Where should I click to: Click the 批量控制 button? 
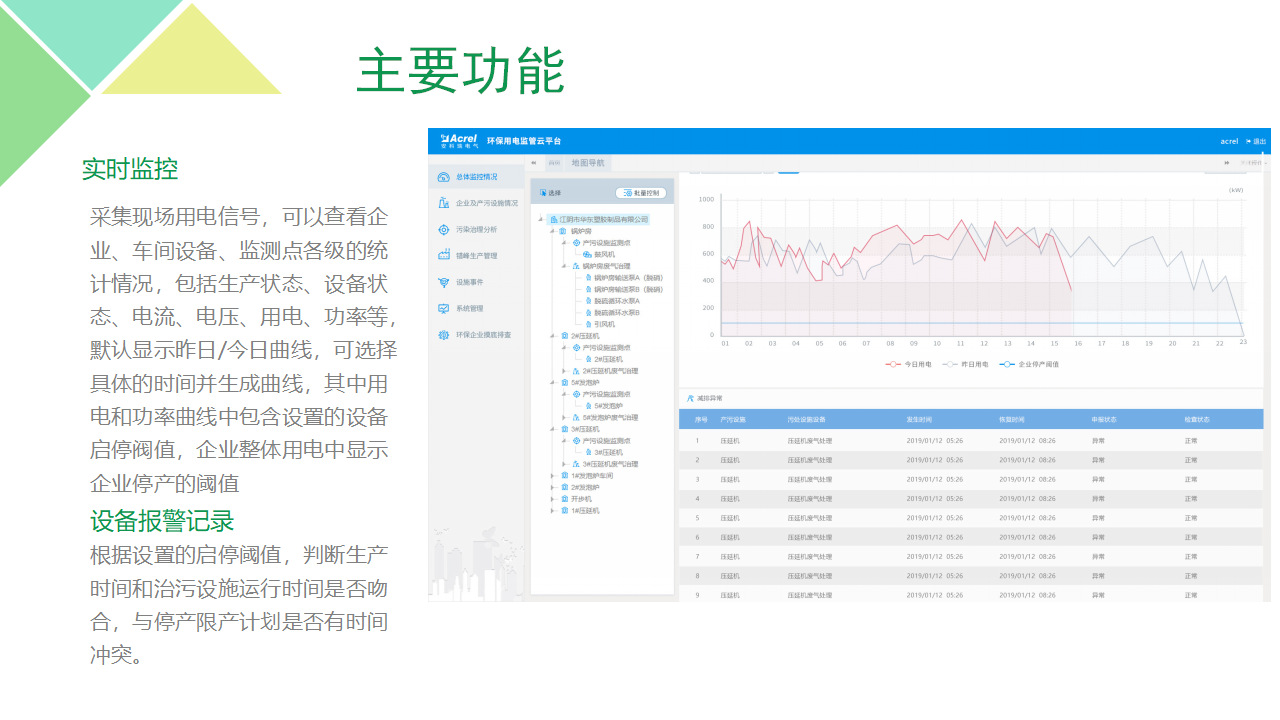641,193
